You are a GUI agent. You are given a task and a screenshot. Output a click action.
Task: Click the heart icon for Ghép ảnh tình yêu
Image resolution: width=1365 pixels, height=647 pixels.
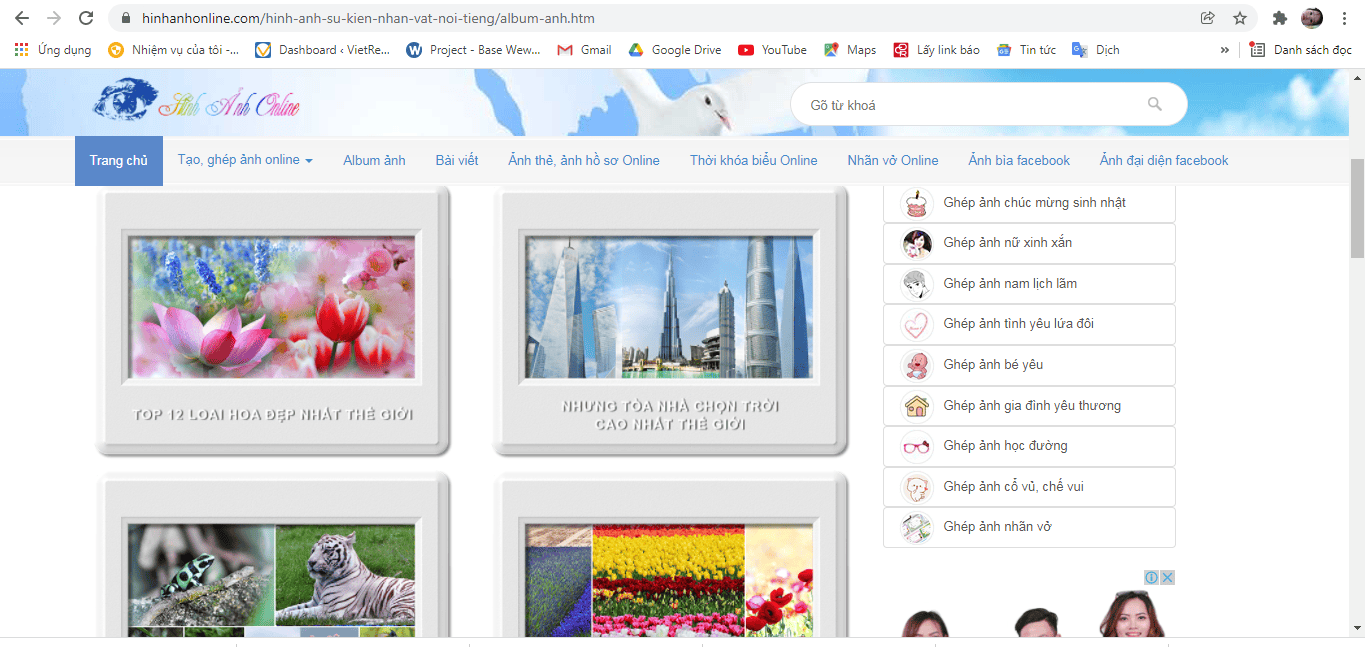click(x=917, y=324)
